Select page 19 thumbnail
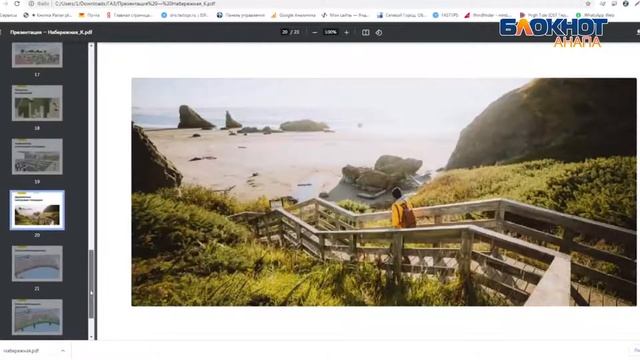 (x=37, y=156)
